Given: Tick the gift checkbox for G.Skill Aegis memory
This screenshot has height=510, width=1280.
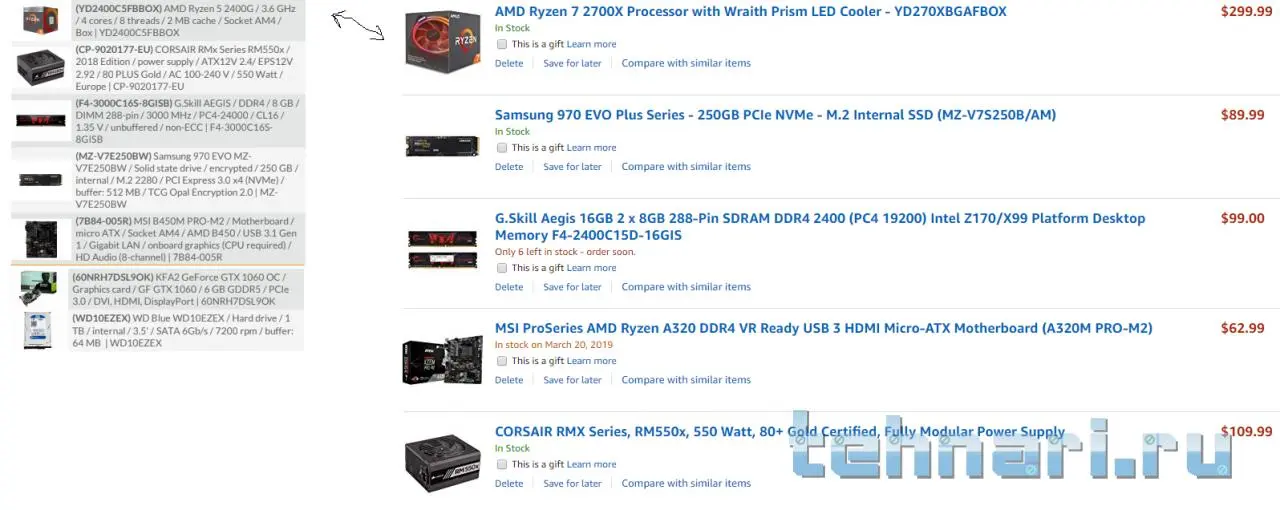Looking at the screenshot, I should click(x=502, y=268).
